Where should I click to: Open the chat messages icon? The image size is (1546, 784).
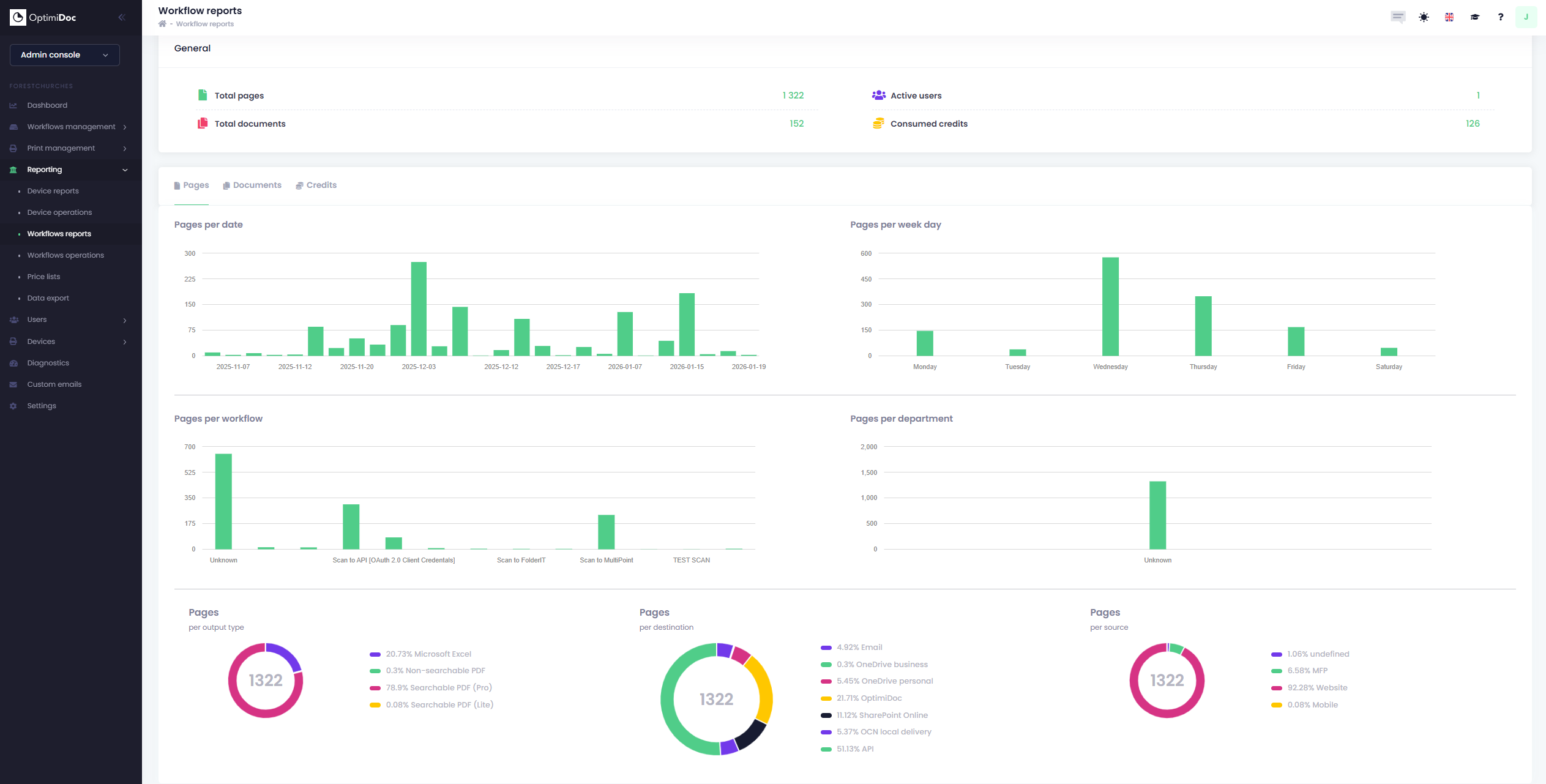[x=1397, y=17]
